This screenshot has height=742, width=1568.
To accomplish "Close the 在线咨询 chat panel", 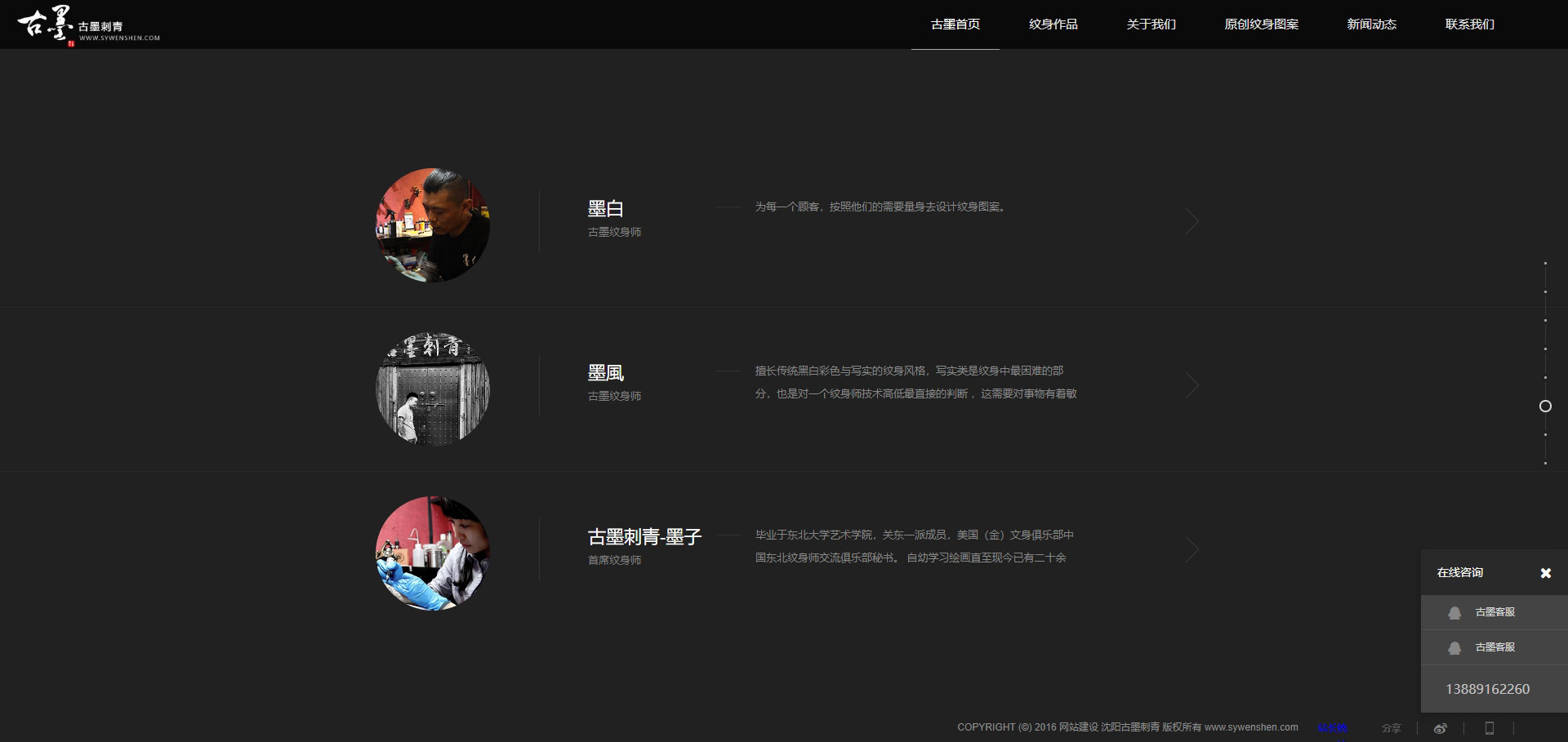I will tap(1545, 573).
